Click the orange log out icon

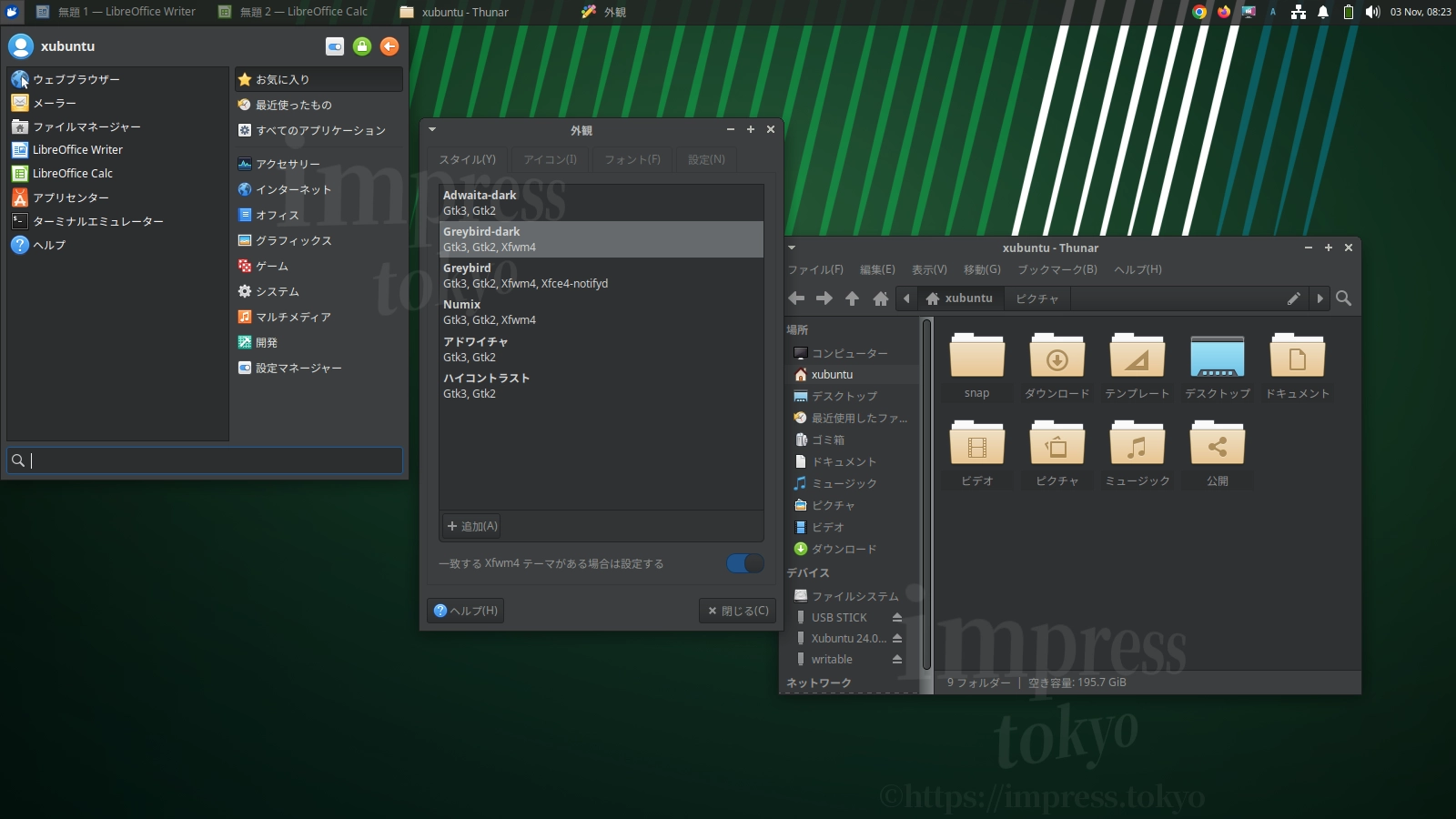click(x=389, y=46)
